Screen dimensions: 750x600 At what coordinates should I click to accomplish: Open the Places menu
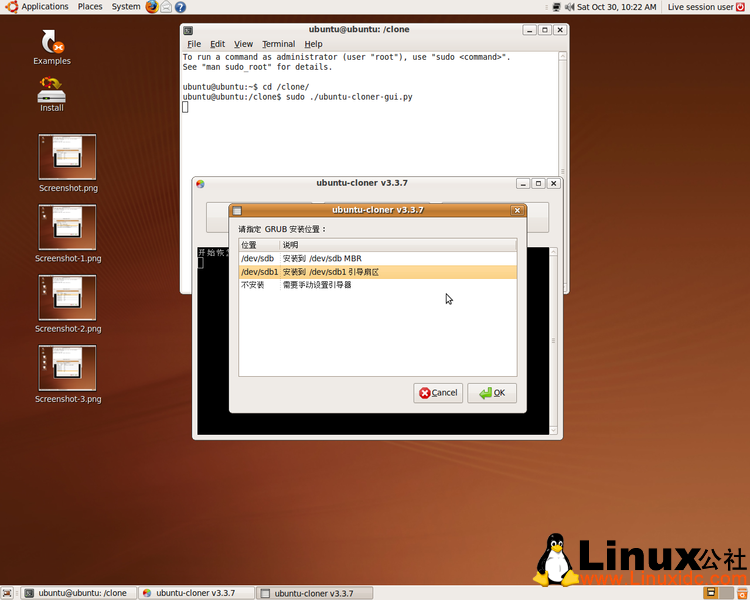click(90, 7)
